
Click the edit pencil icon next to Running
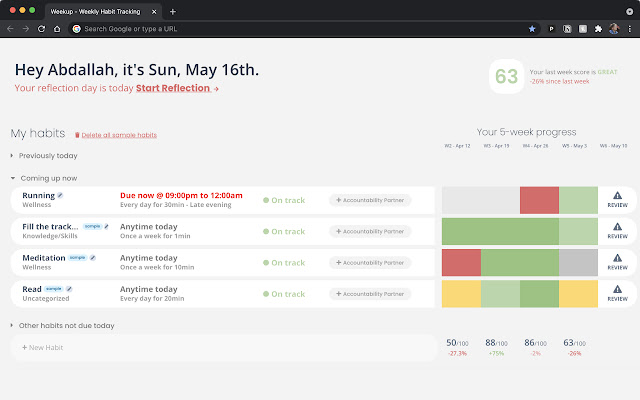tap(60, 195)
